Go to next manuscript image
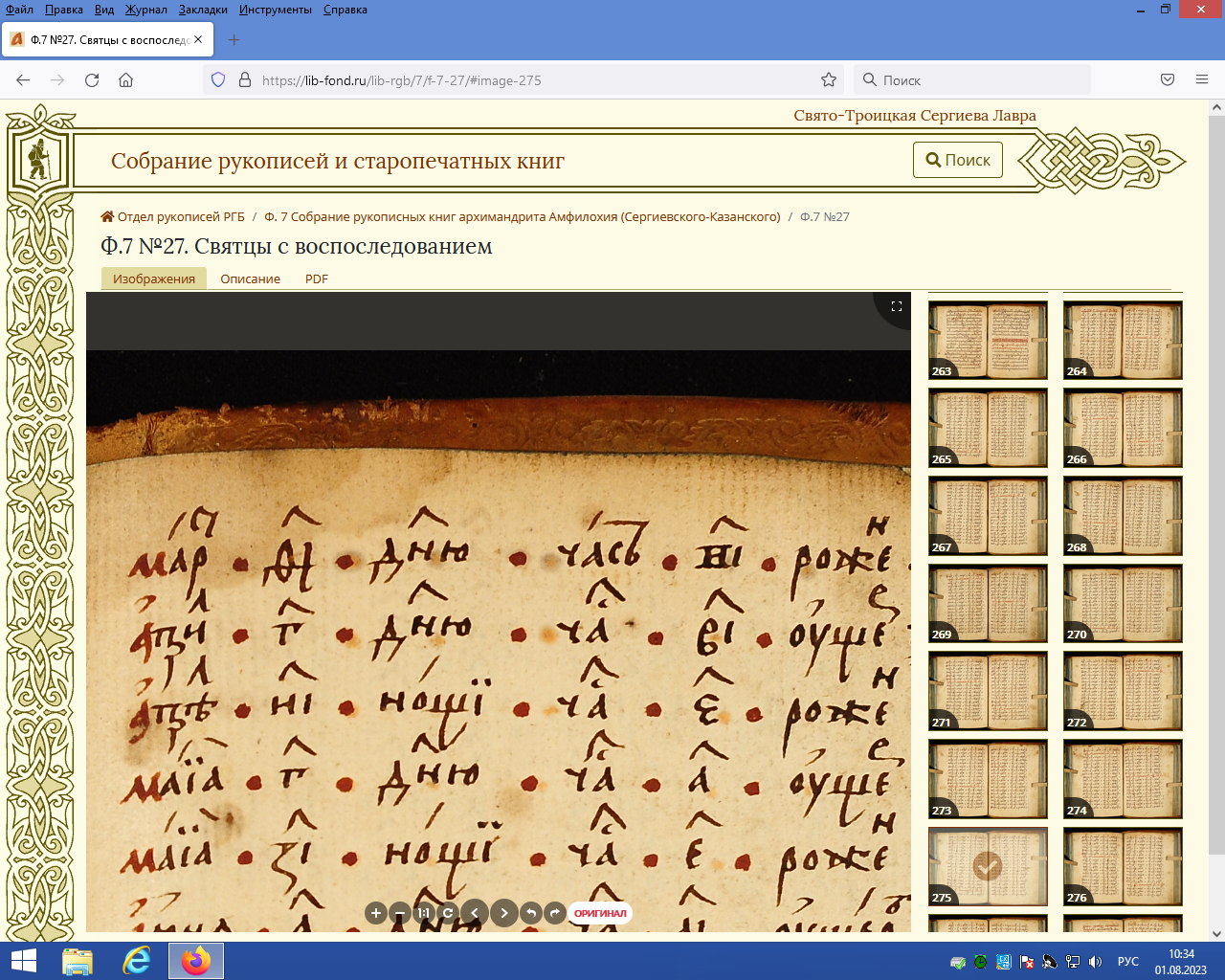The image size is (1225, 980). pos(504,913)
